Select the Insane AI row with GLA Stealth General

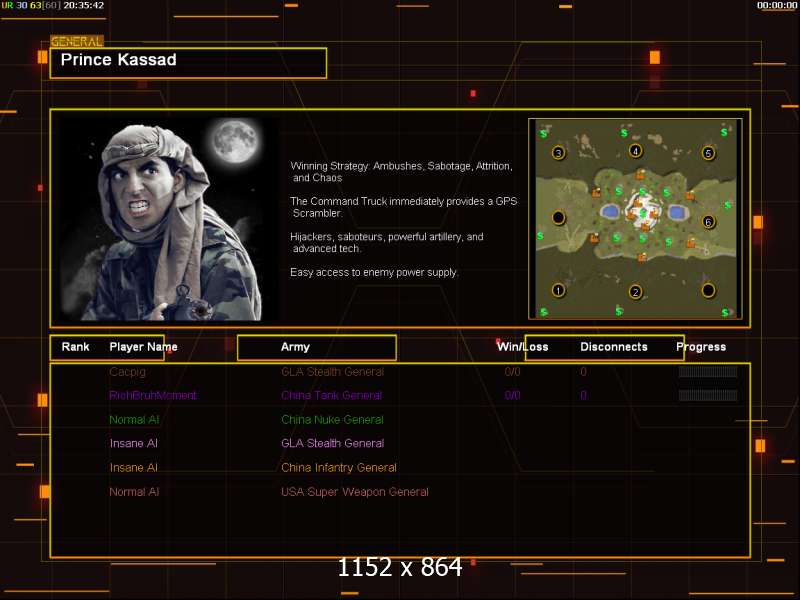[x=399, y=443]
